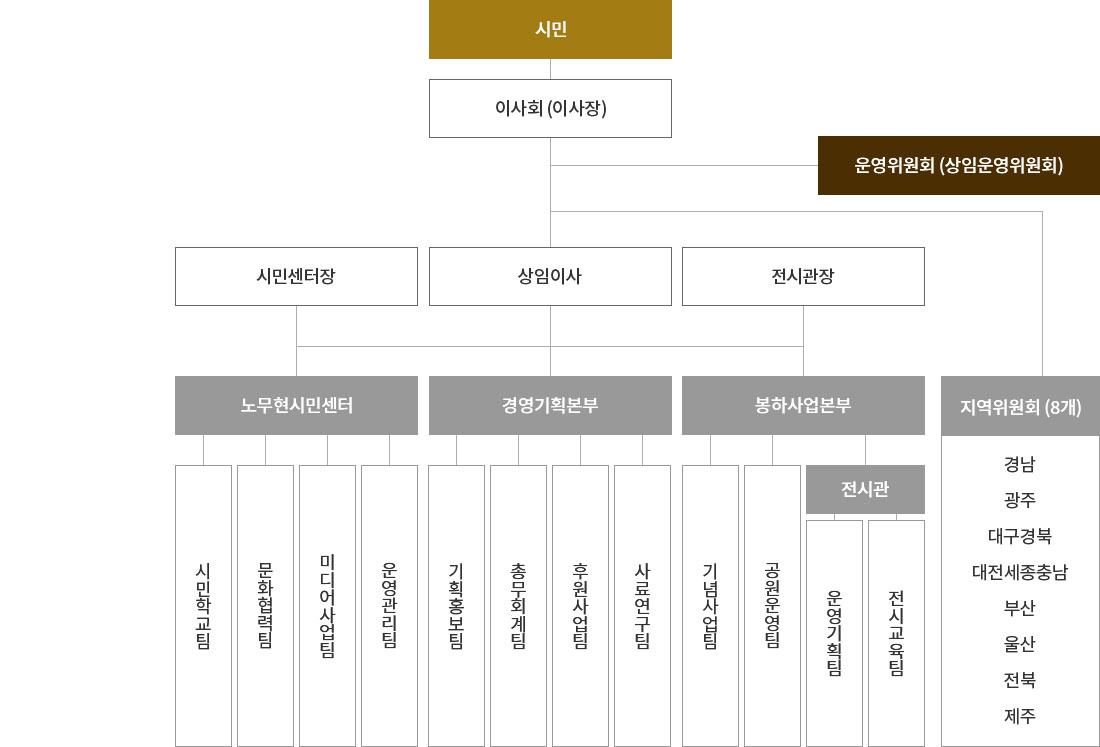Click the 봉하사업본부 header
Viewport: 1100px width, 747px height.
coord(803,405)
